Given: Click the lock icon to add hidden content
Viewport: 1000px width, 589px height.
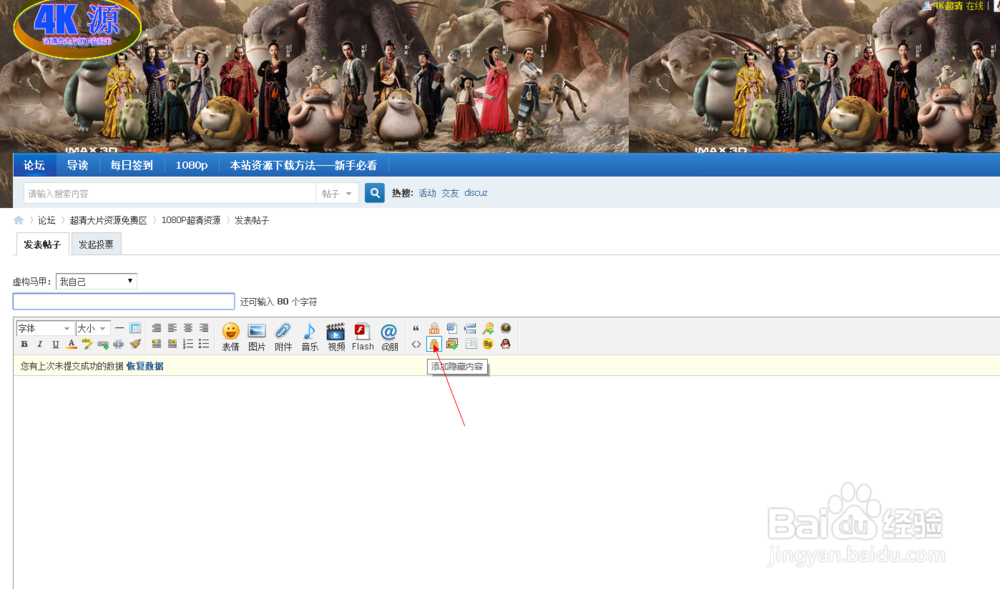Looking at the screenshot, I should coord(434,344).
